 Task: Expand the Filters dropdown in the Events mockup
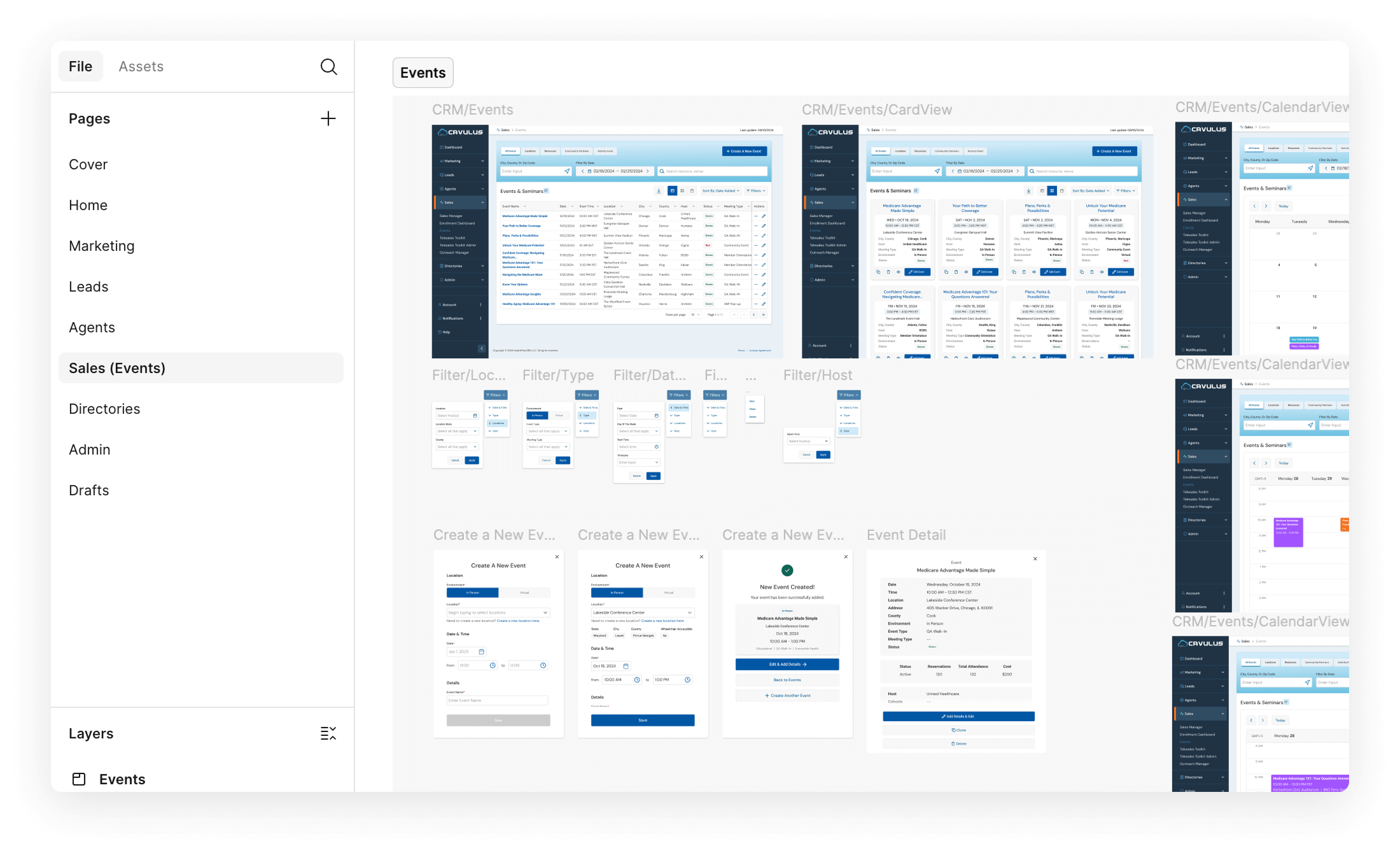coord(756,190)
